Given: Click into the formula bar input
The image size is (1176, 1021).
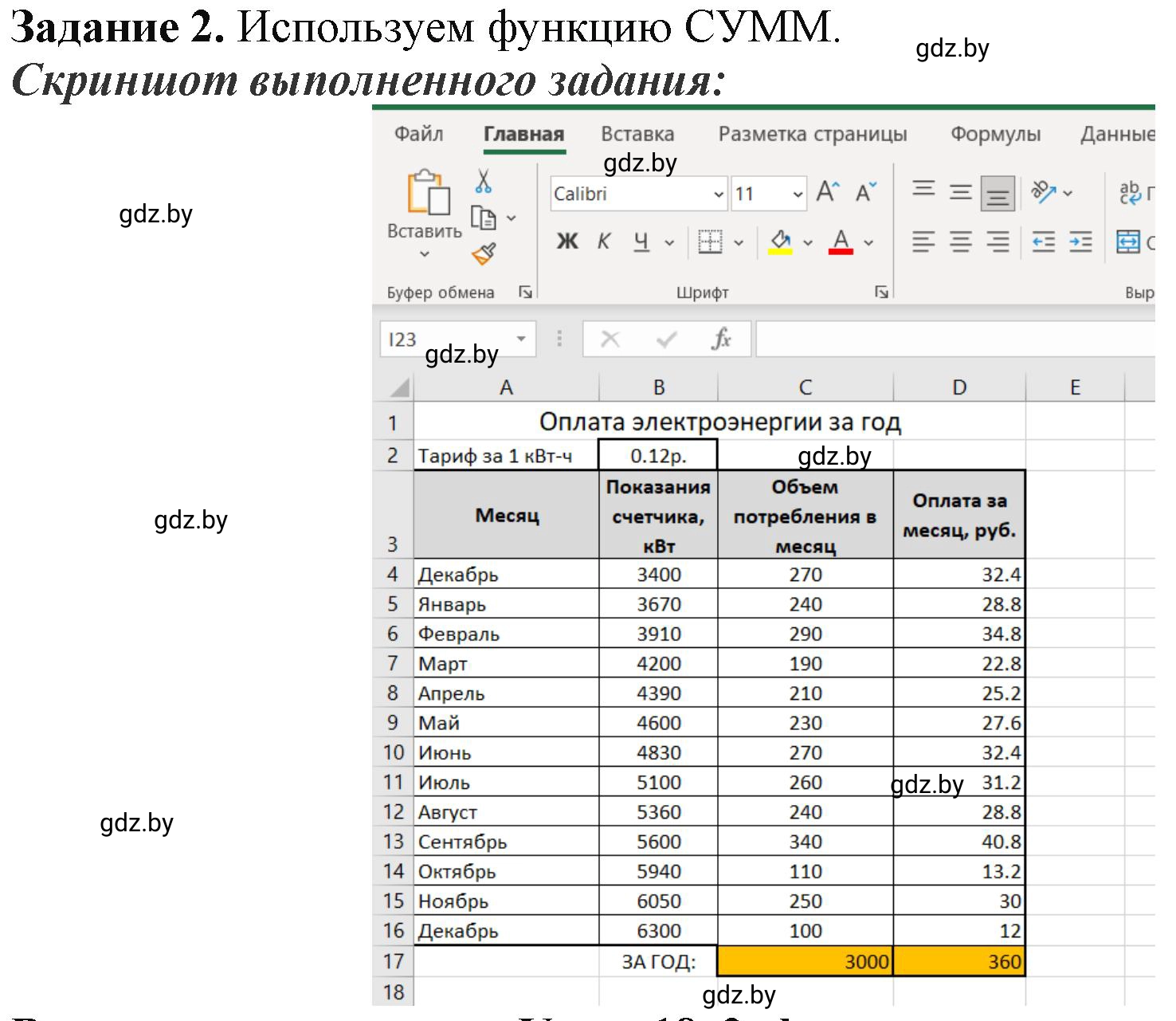Looking at the screenshot, I should pyautogui.click(x=955, y=340).
